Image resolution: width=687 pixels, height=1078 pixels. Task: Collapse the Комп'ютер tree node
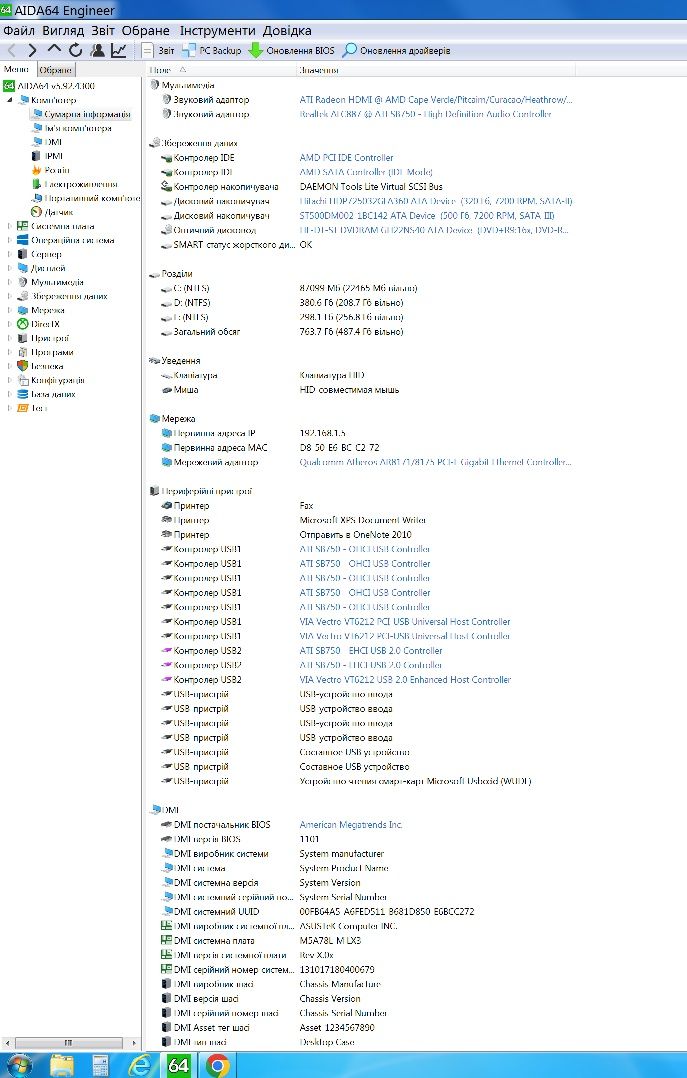coord(10,100)
